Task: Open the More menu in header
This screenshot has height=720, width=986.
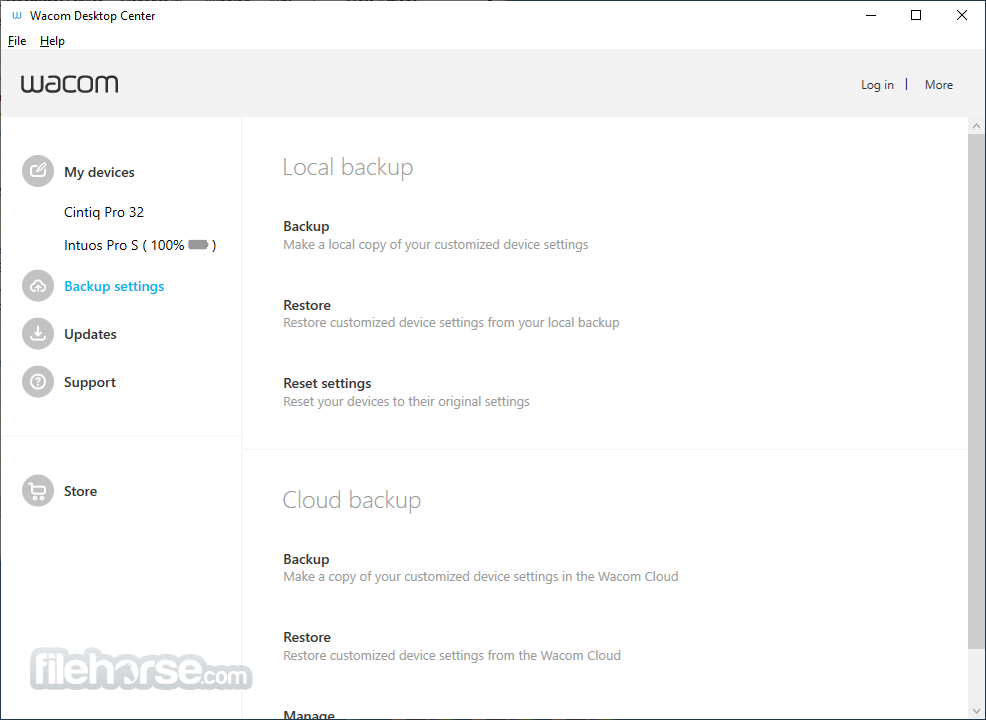Action: (939, 85)
